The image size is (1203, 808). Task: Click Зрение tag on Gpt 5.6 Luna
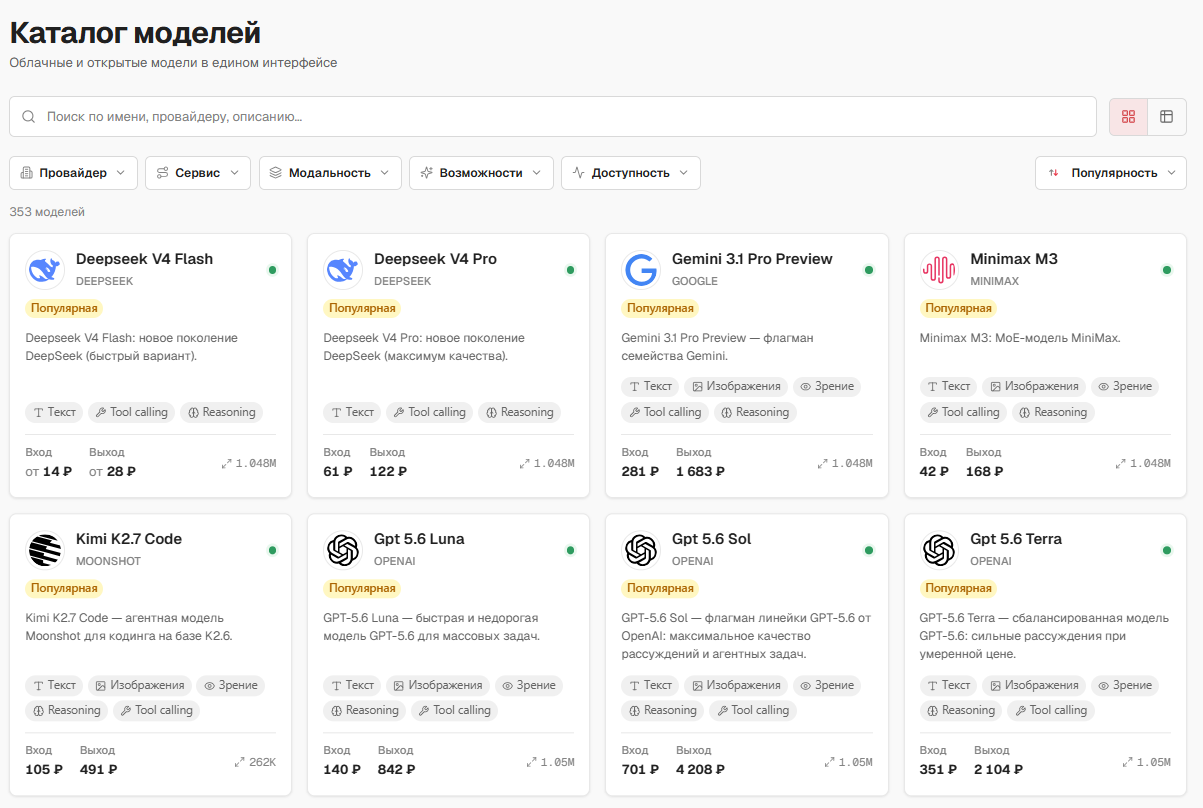[528, 685]
